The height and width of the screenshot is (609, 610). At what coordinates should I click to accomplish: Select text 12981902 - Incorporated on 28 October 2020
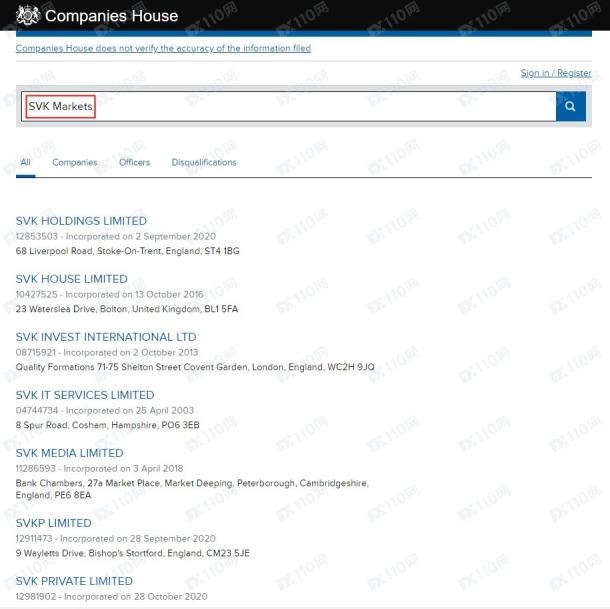point(112,596)
